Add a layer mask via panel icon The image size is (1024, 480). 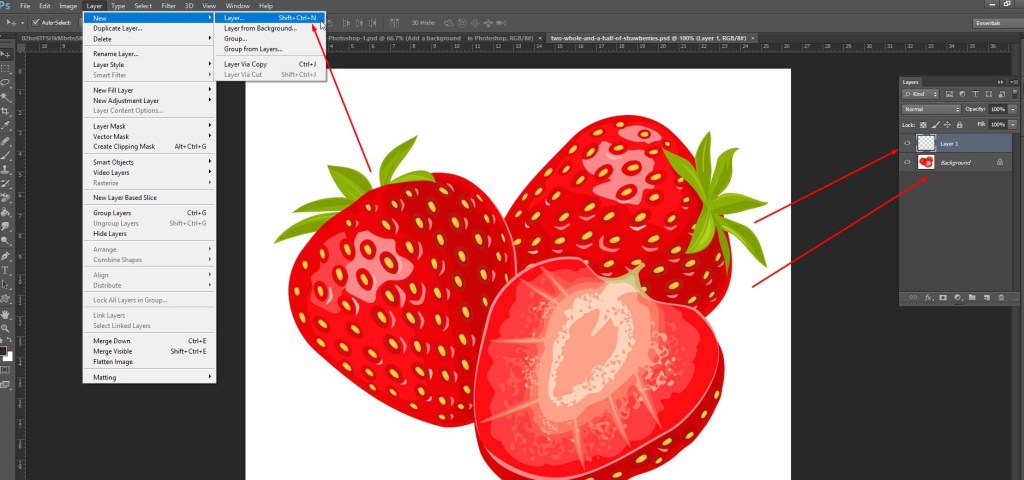(x=943, y=297)
